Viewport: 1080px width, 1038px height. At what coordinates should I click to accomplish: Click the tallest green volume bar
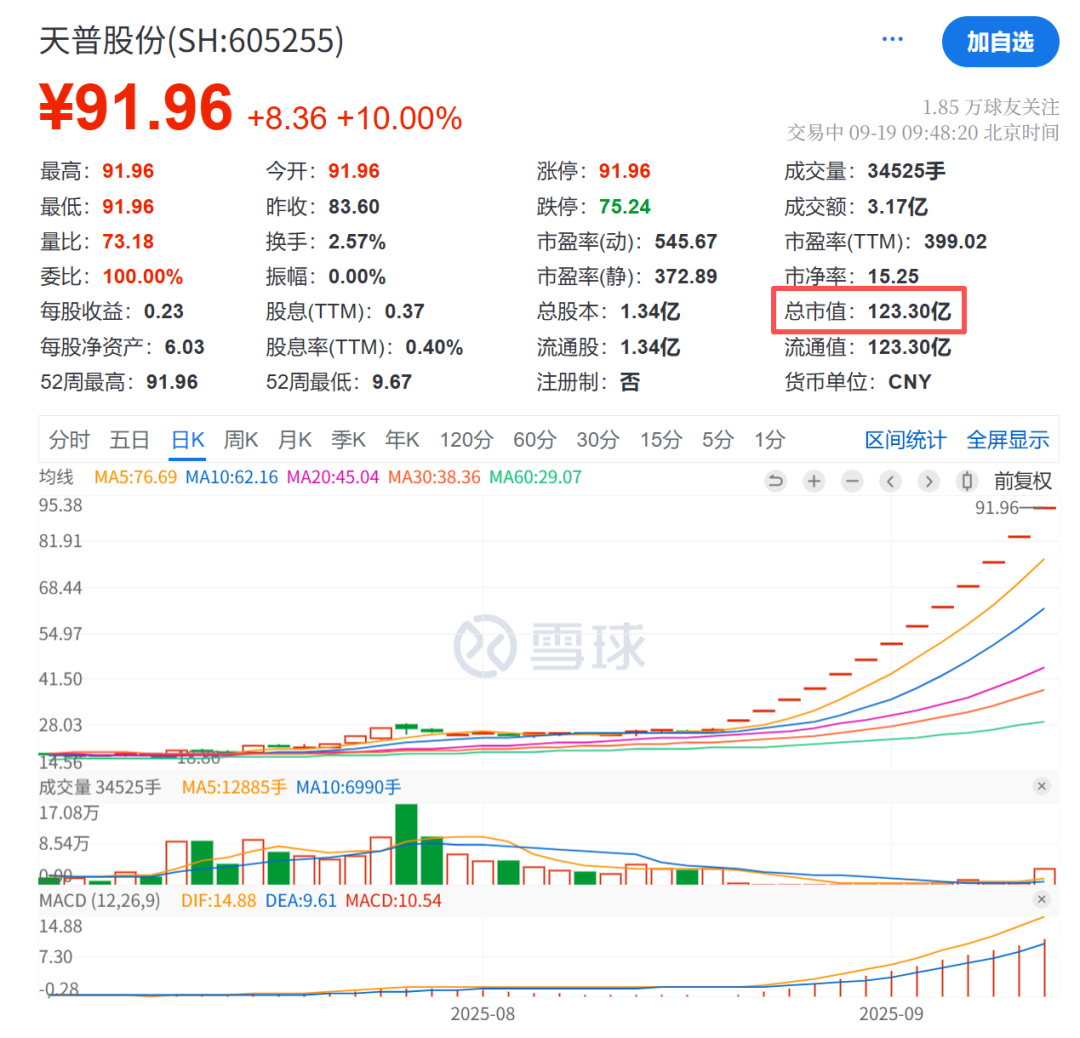coord(406,844)
